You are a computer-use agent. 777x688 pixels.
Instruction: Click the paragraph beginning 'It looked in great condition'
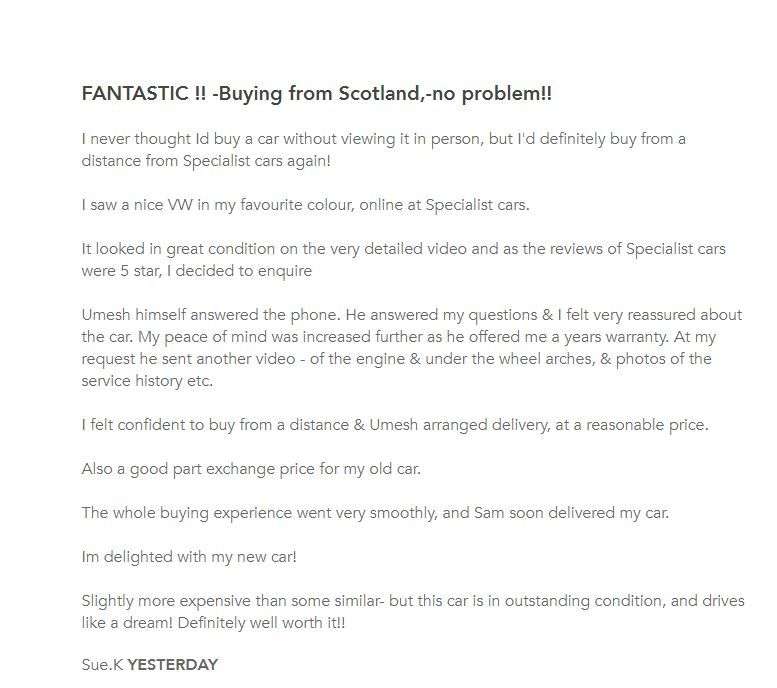[403, 249]
